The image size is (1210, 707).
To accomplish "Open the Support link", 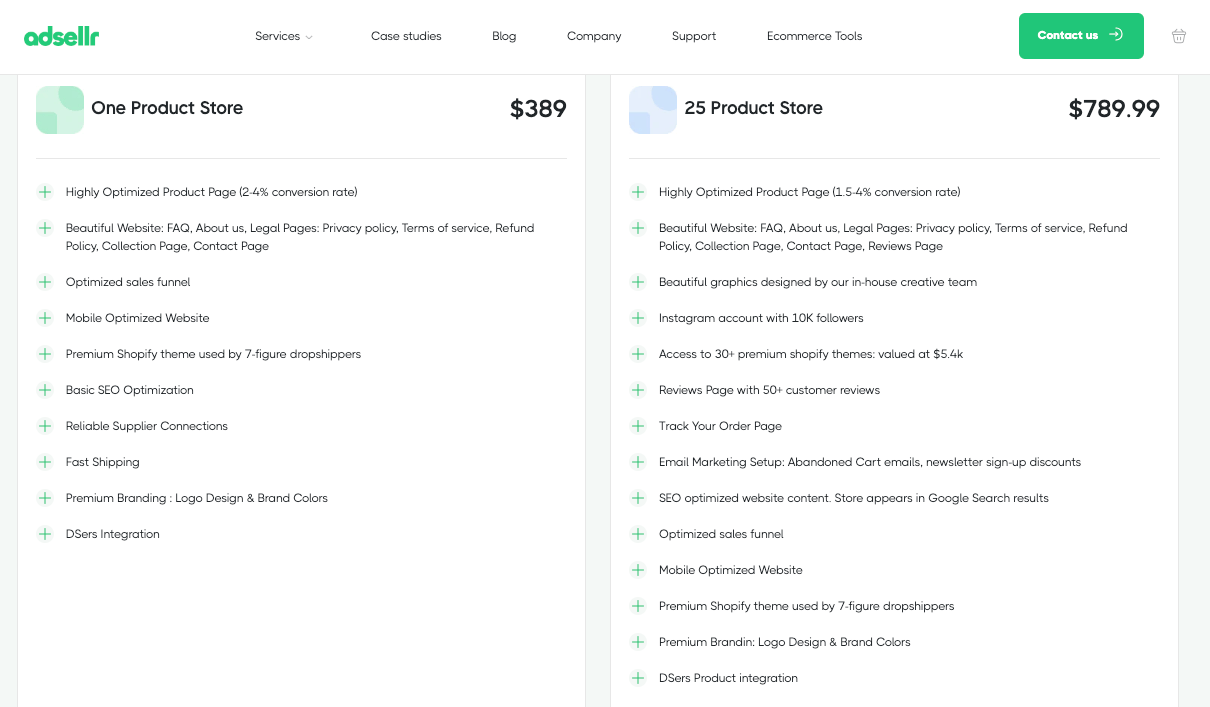I will 694,36.
